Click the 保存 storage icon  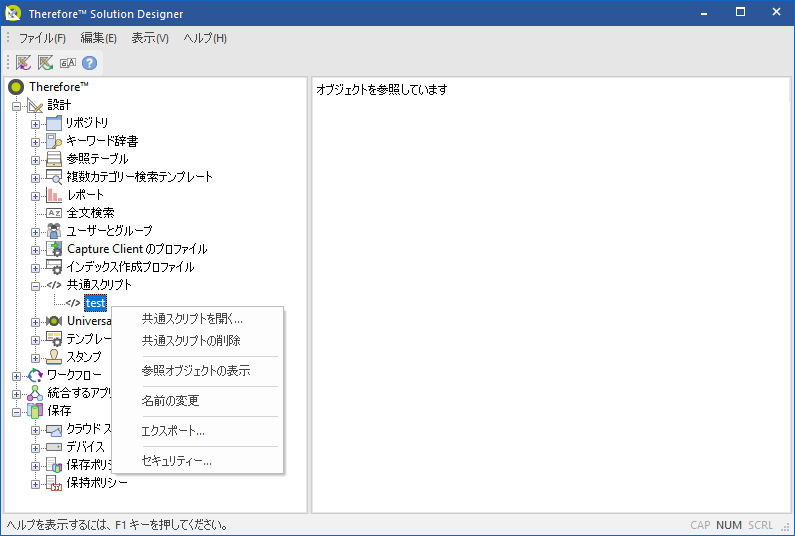click(35, 411)
